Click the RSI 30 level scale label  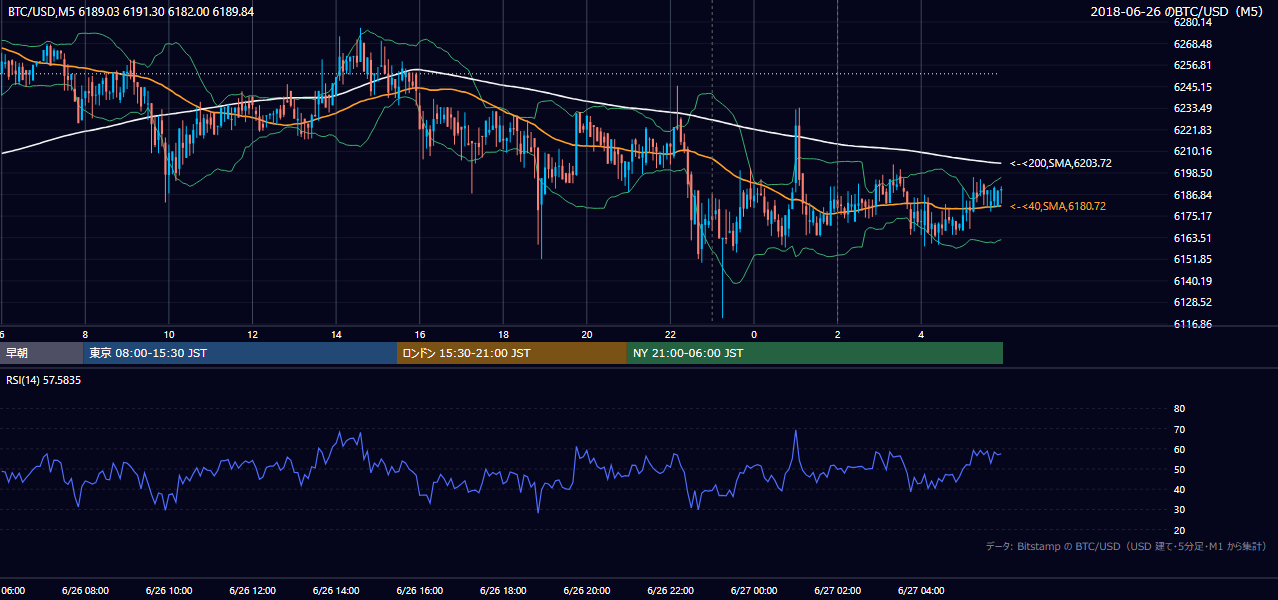coord(1179,510)
